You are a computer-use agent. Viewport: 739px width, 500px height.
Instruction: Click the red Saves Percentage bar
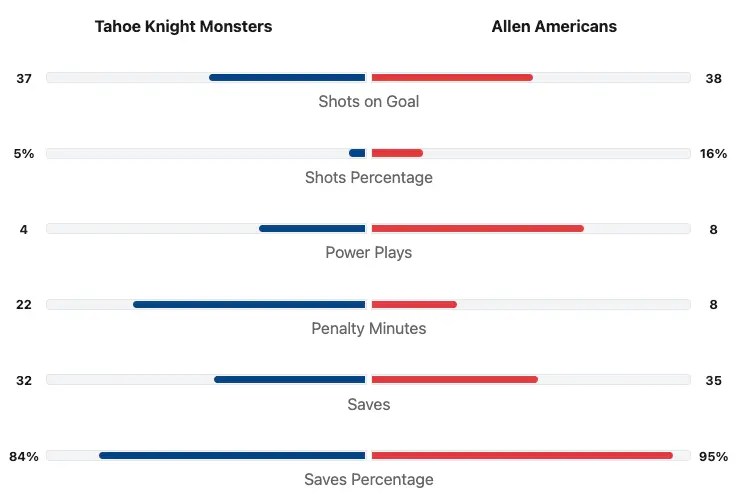pos(521,456)
